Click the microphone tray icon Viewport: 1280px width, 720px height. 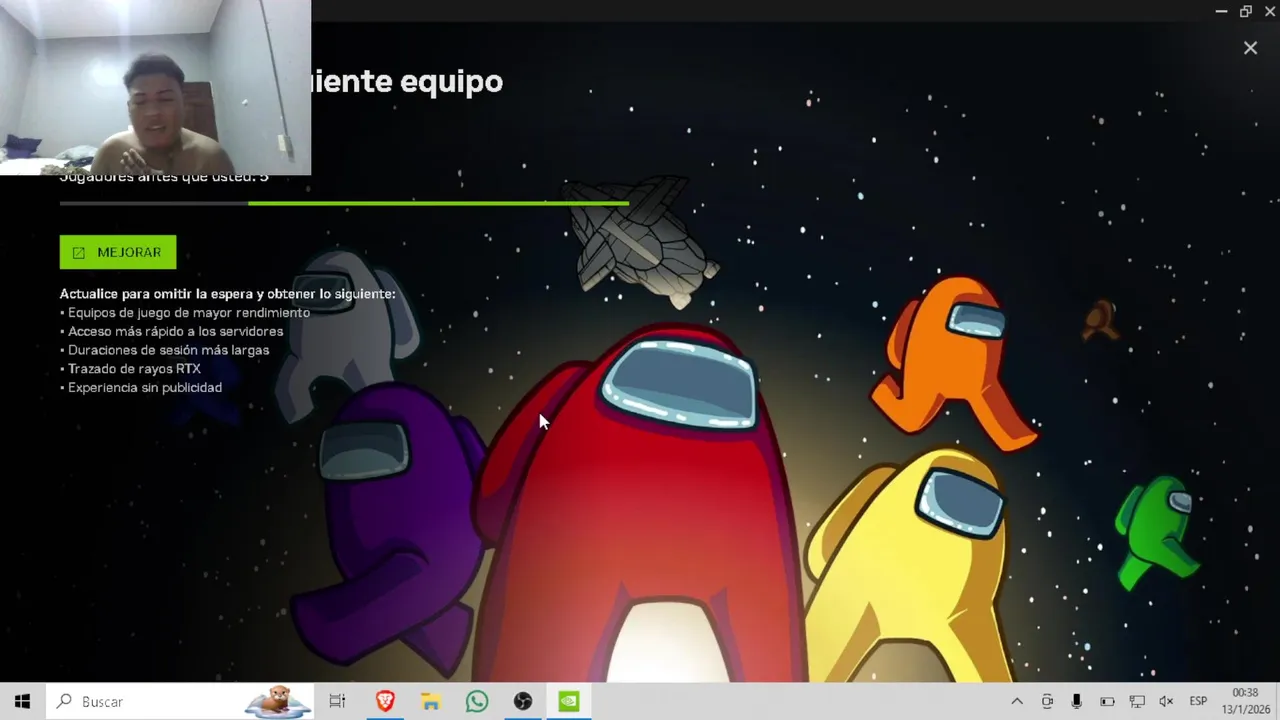[x=1076, y=701]
